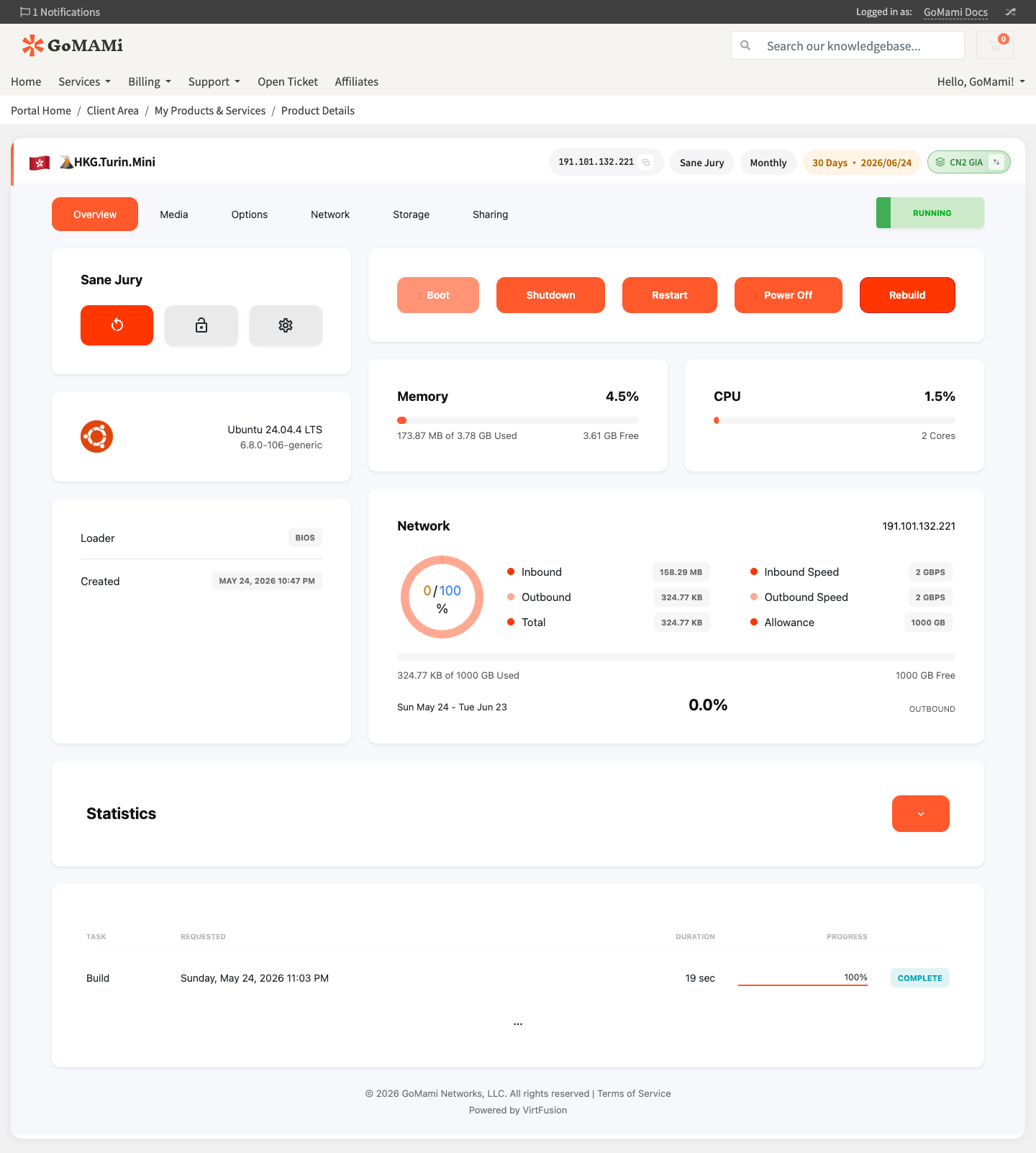Click the Shutdown button

click(x=550, y=295)
